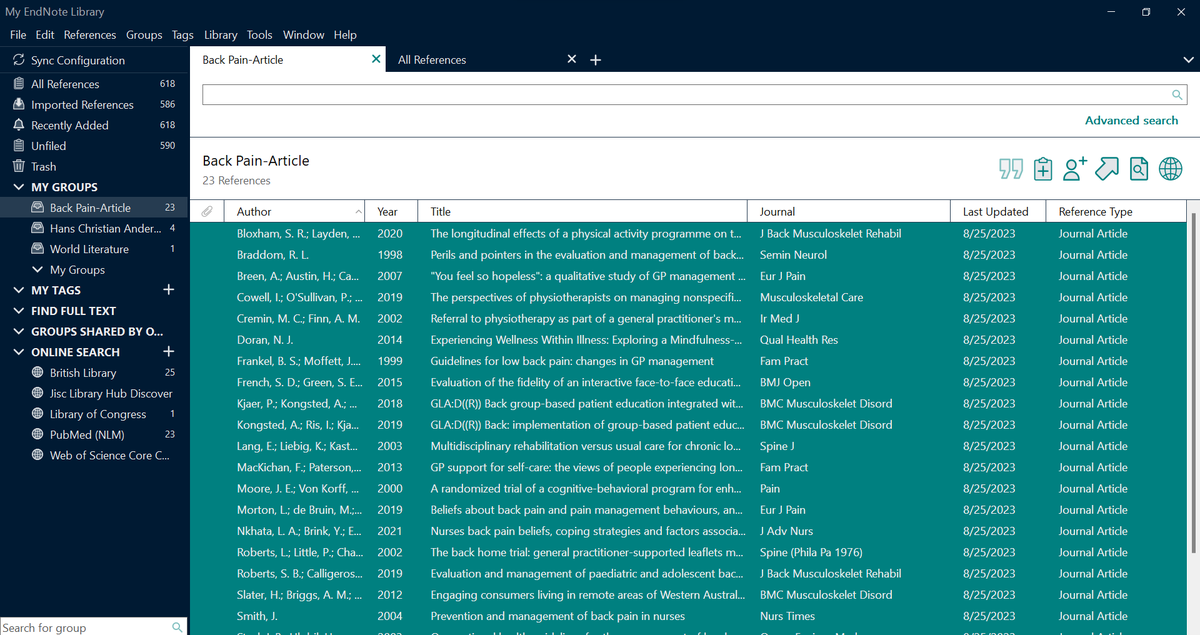
Task: Collapse the ONLINE SEARCH section
Action: pyautogui.click(x=19, y=352)
